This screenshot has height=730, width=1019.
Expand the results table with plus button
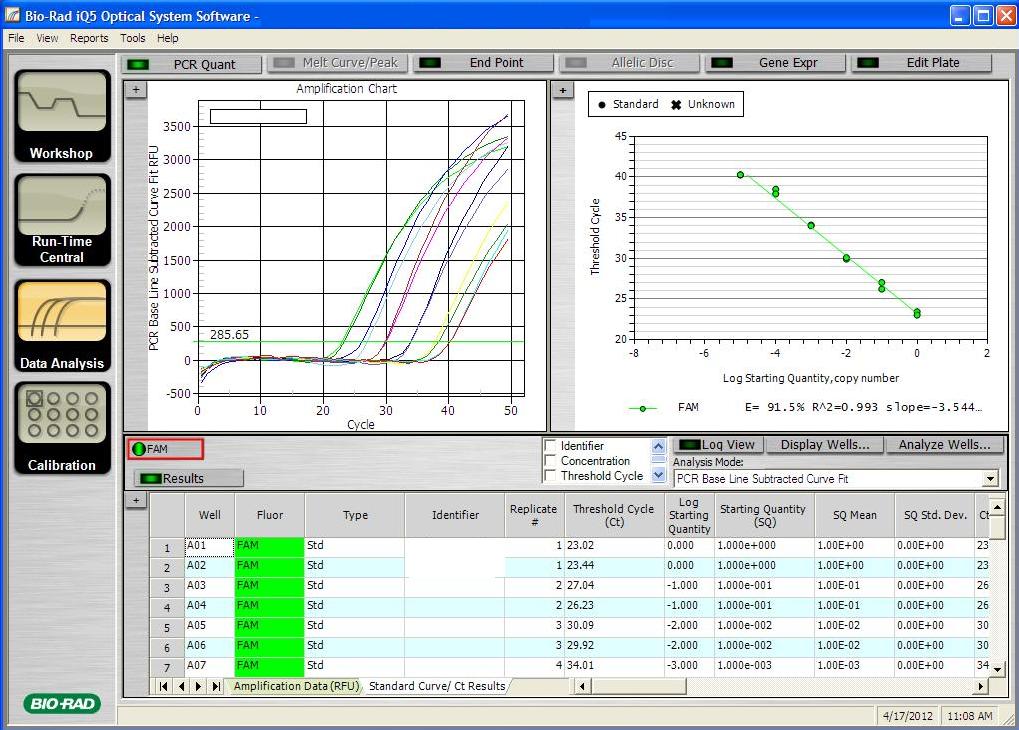pyautogui.click(x=136, y=501)
